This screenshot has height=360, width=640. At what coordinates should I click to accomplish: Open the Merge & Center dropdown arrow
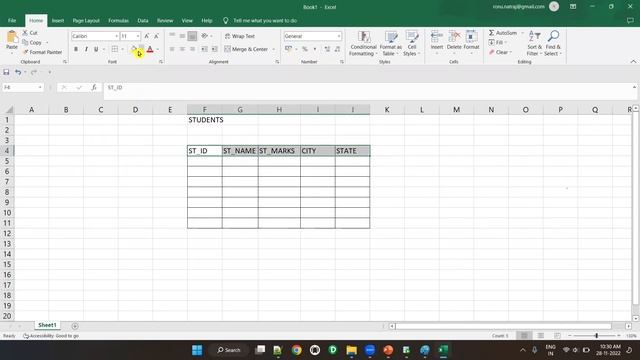point(273,49)
